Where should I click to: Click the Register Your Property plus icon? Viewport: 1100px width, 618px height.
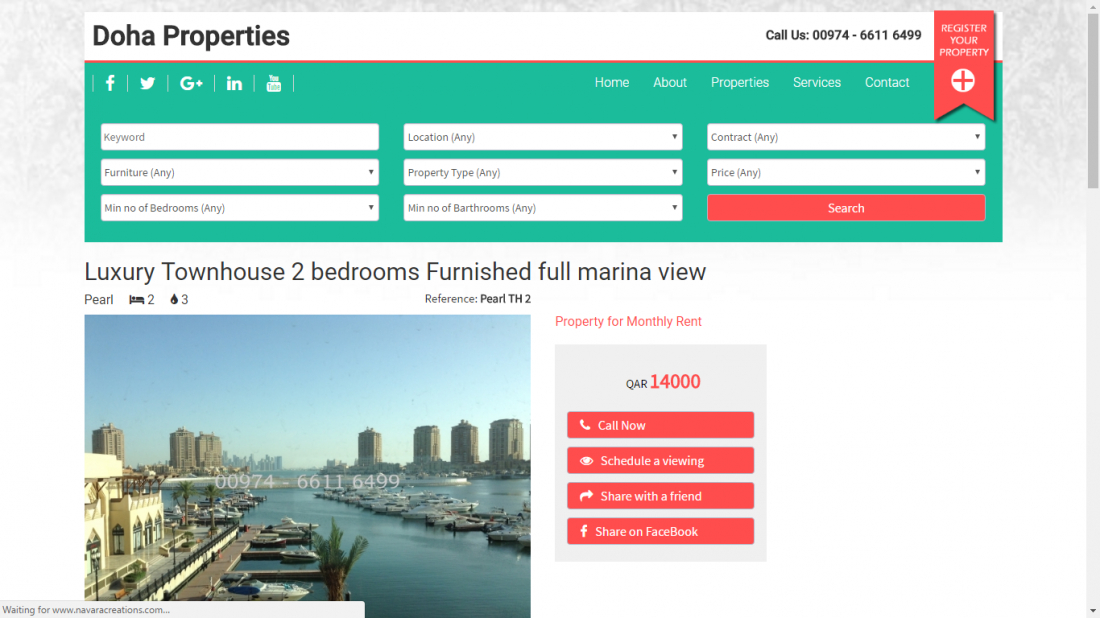[x=963, y=81]
